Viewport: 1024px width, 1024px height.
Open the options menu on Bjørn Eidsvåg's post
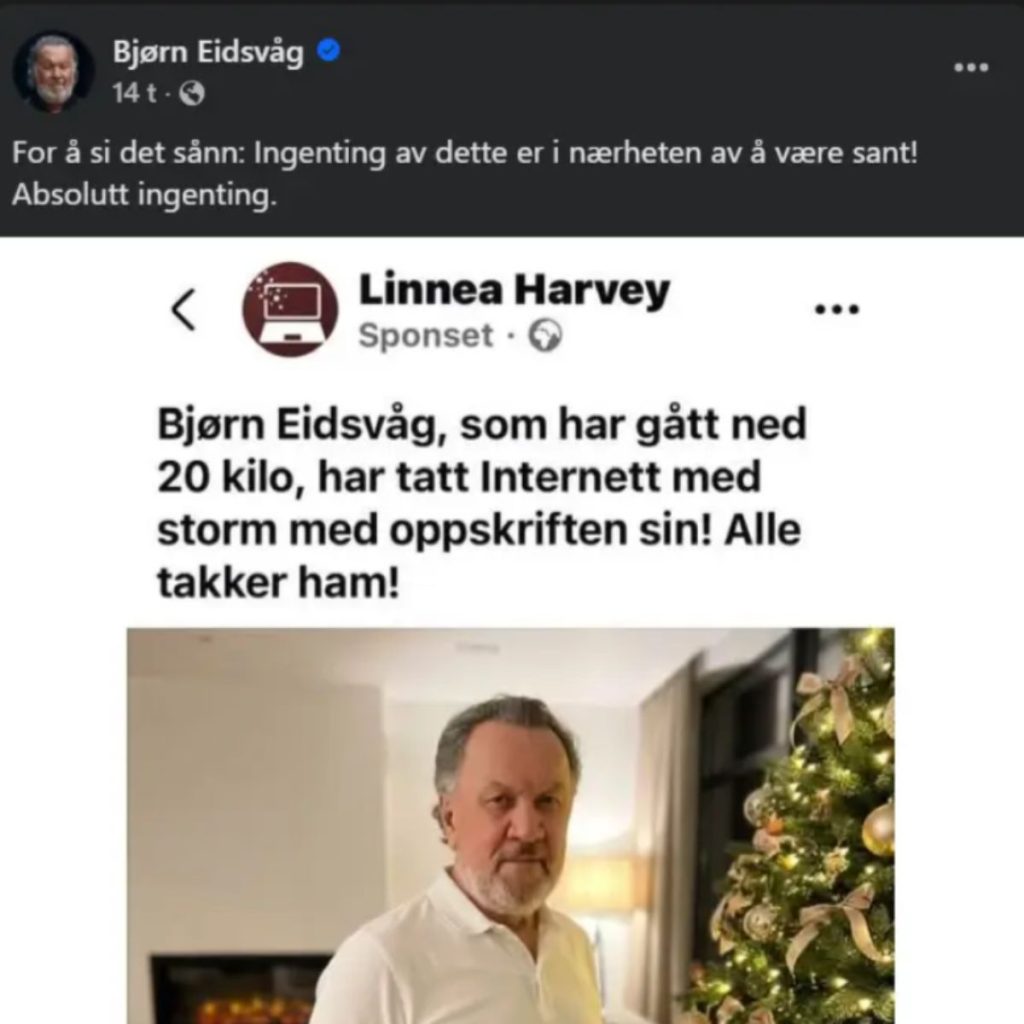click(971, 67)
